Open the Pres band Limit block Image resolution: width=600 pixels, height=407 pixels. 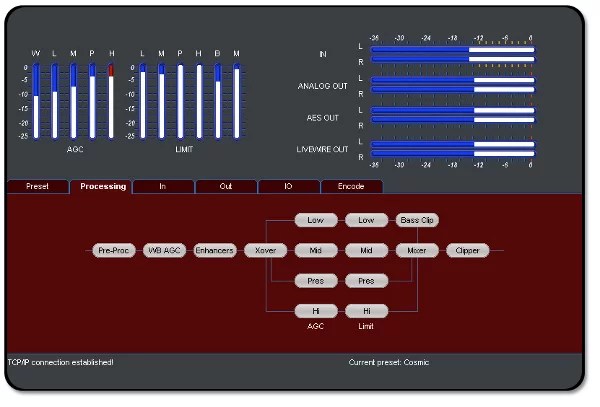point(367,281)
